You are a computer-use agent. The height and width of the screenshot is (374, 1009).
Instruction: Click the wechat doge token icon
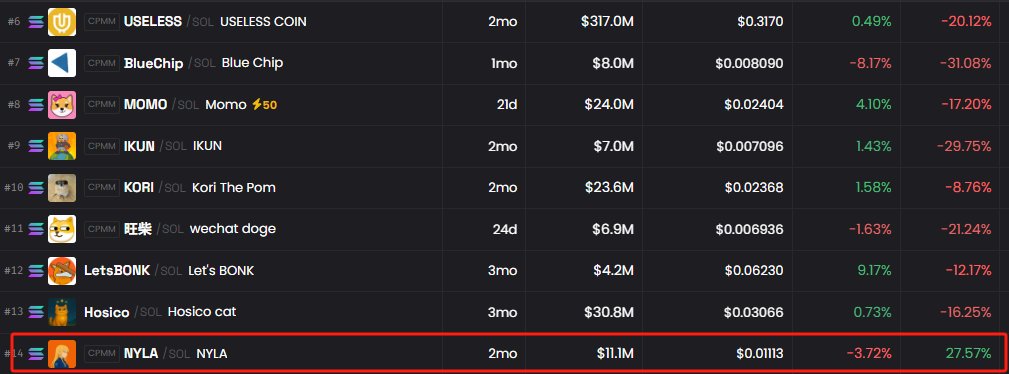point(62,229)
